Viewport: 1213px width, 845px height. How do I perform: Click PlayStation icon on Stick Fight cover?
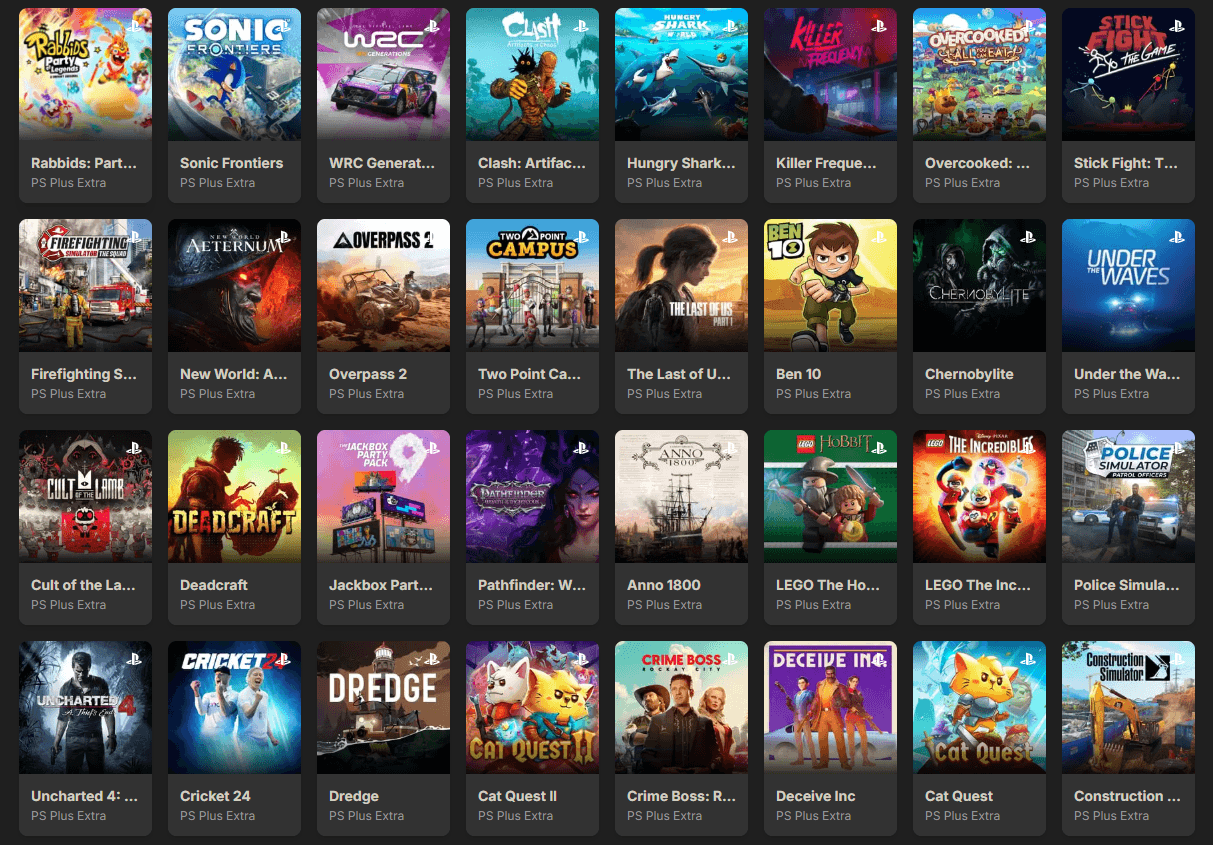[x=1177, y=26]
